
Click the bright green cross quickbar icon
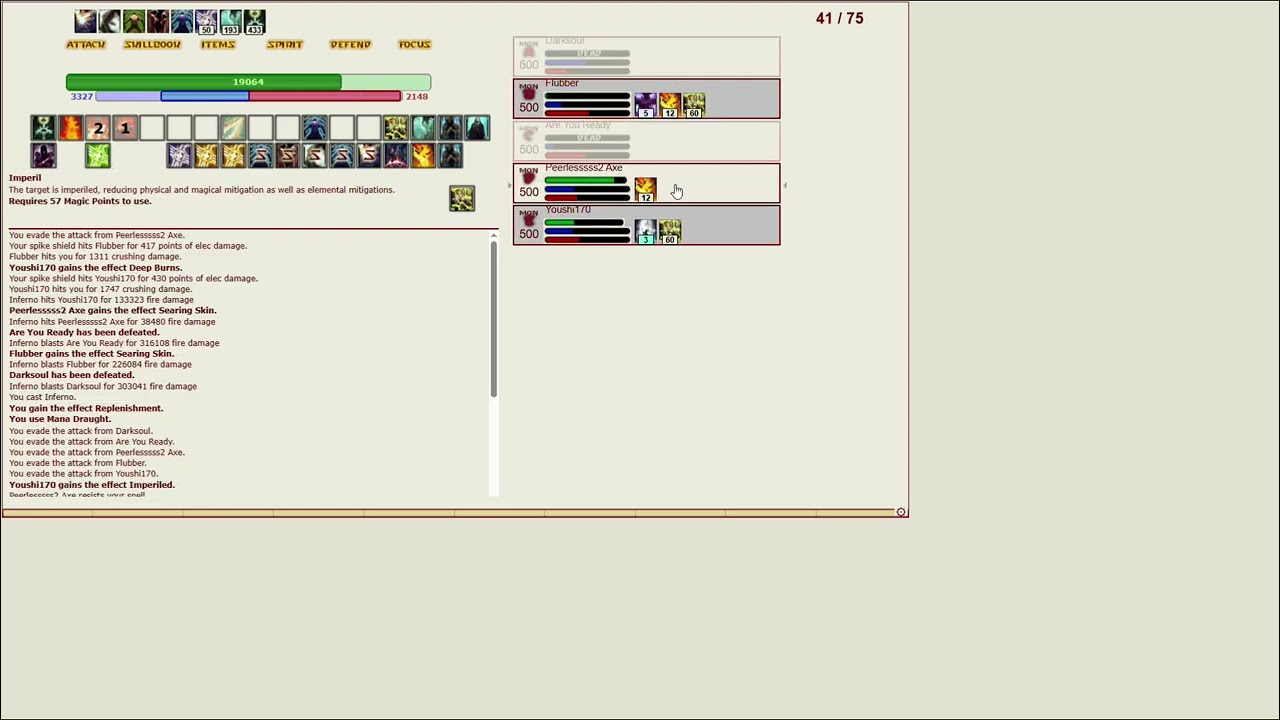point(97,155)
